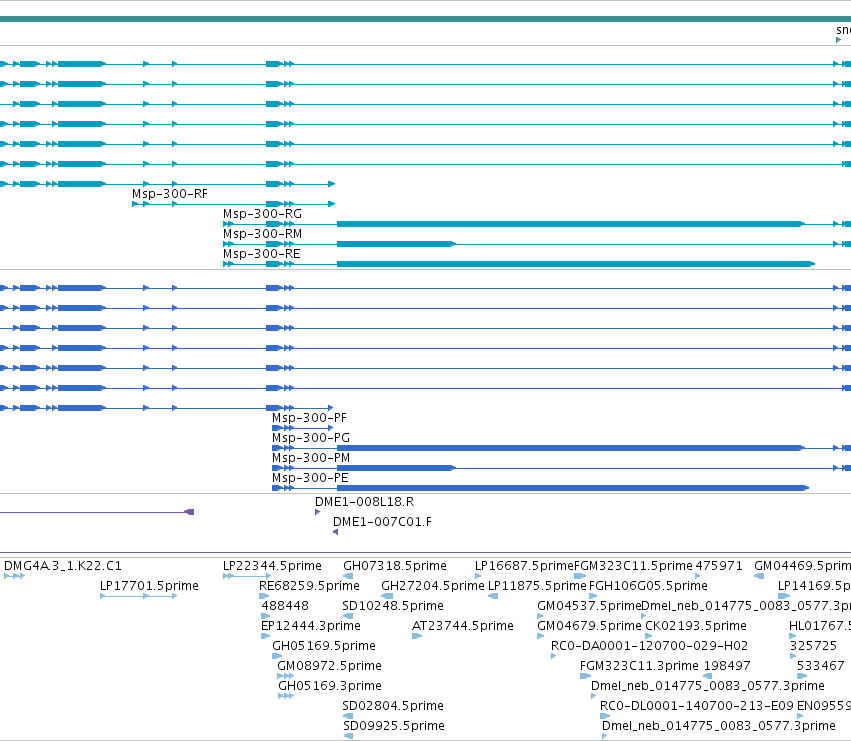Click the Msp-300-RM transcript label
This screenshot has width=851, height=741.
click(x=262, y=234)
